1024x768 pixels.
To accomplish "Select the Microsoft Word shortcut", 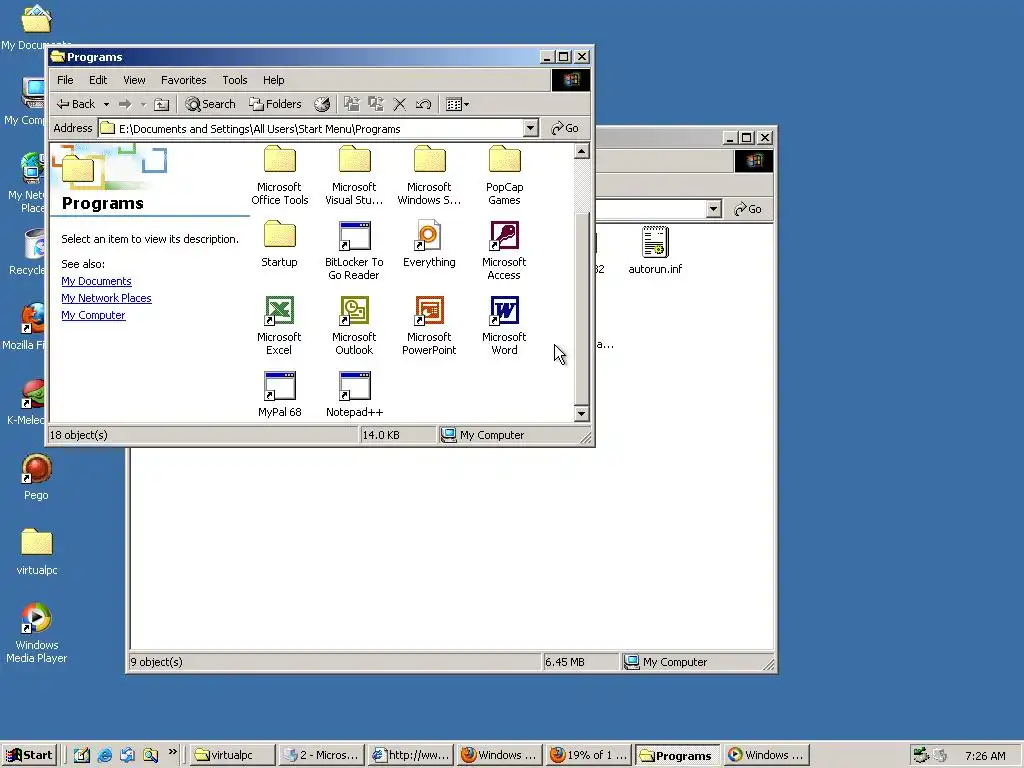I will [x=504, y=325].
